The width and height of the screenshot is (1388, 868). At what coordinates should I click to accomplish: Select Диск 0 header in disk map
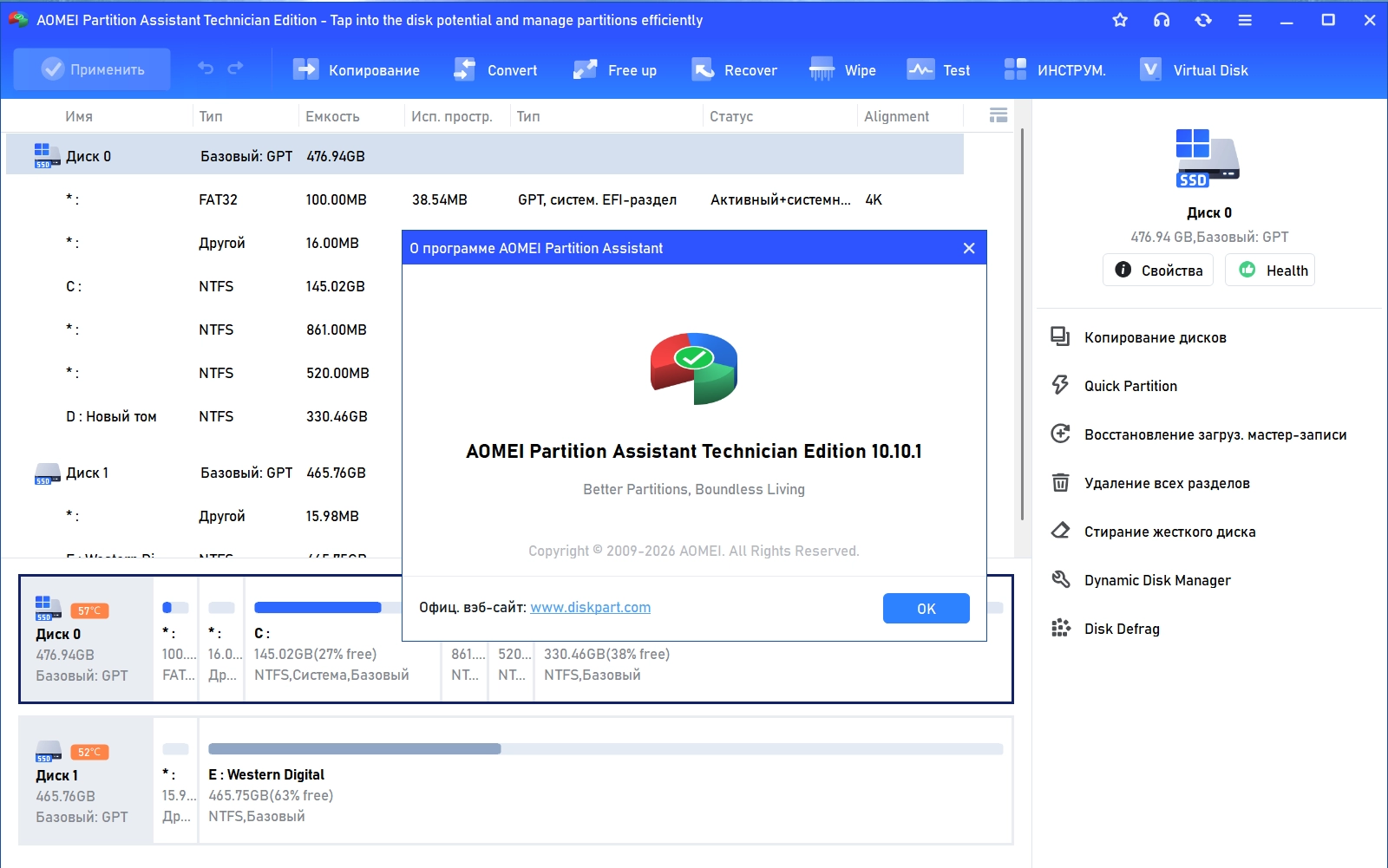(87, 639)
